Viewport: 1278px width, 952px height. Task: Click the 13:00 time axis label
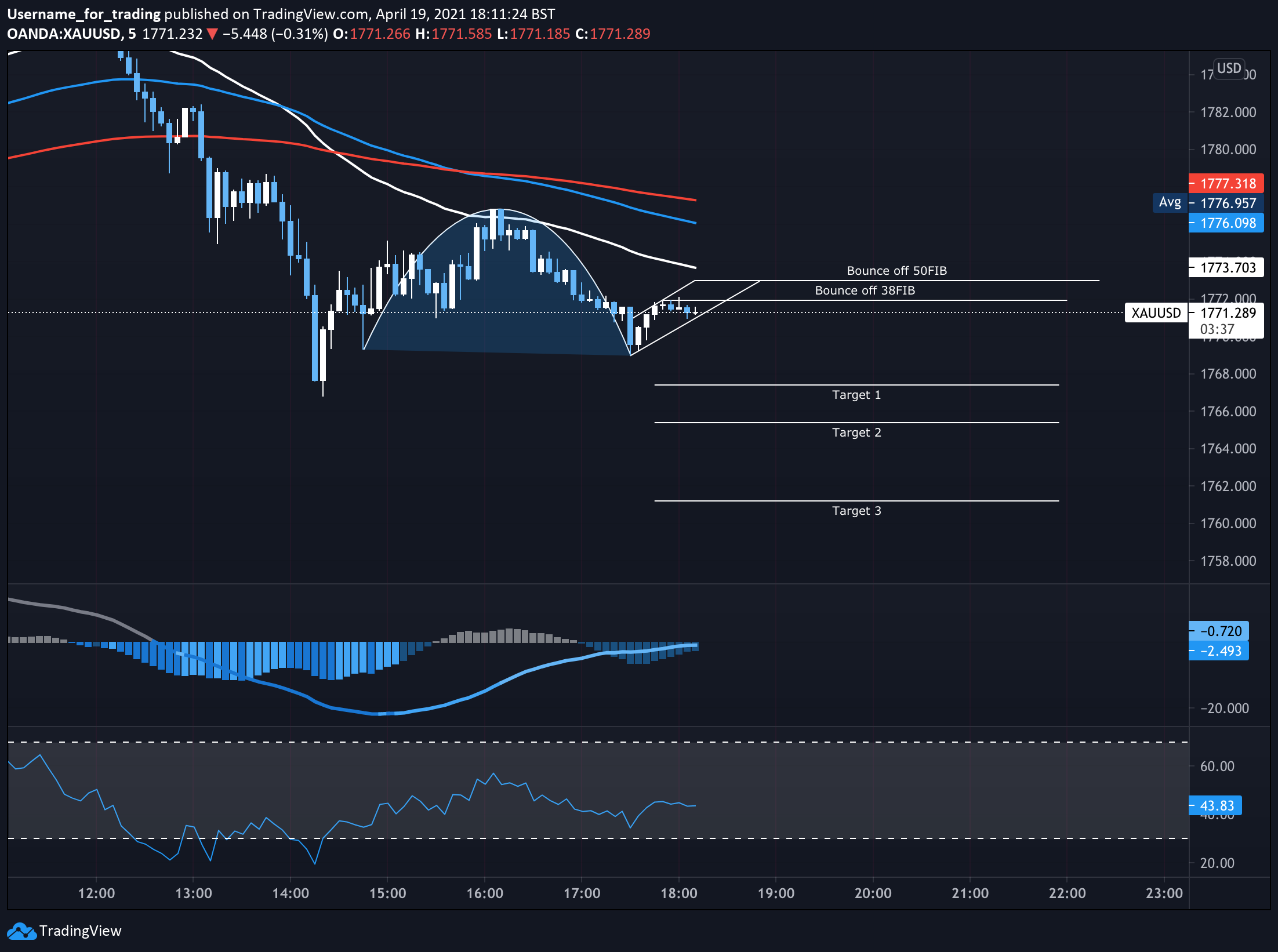[194, 893]
